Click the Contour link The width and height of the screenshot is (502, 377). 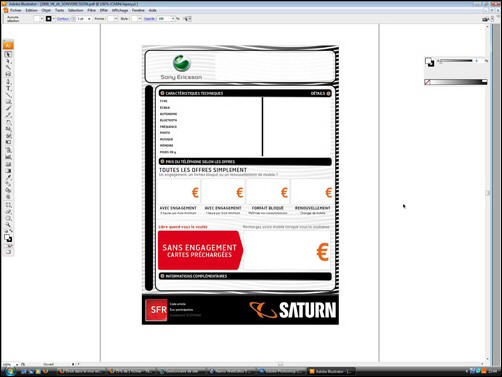pos(63,19)
